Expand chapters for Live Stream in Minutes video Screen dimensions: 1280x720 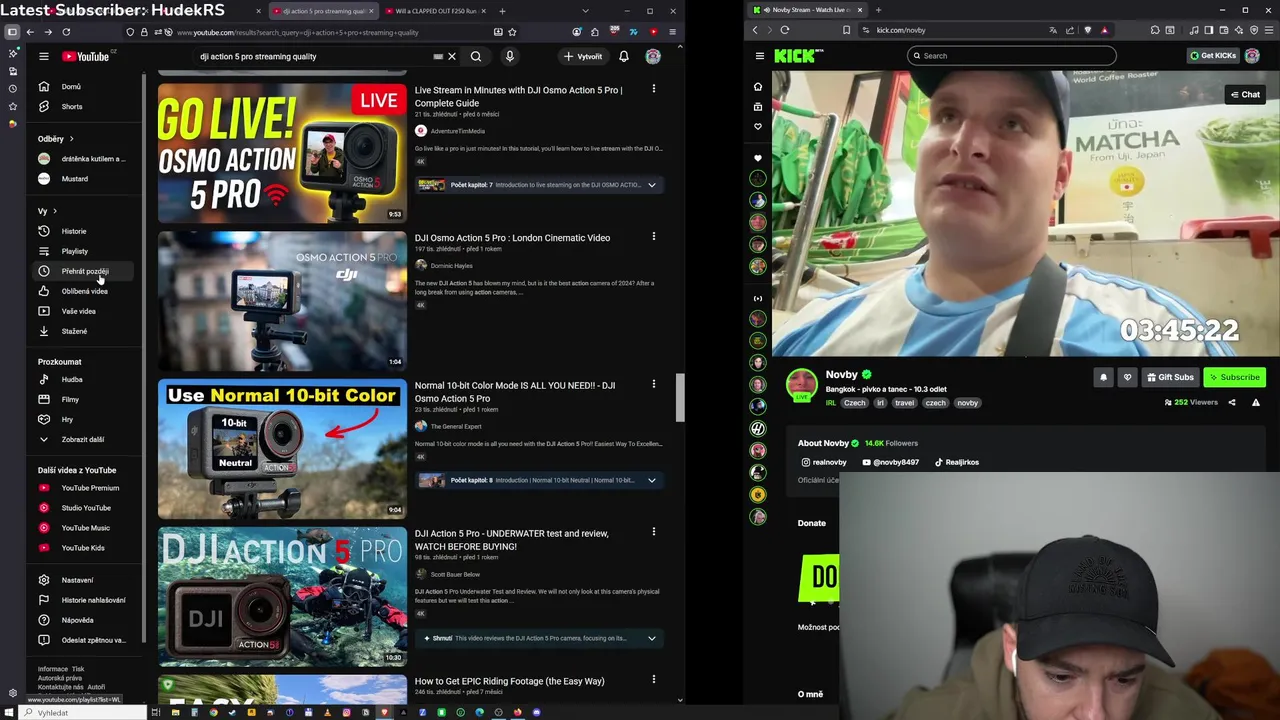coord(652,185)
